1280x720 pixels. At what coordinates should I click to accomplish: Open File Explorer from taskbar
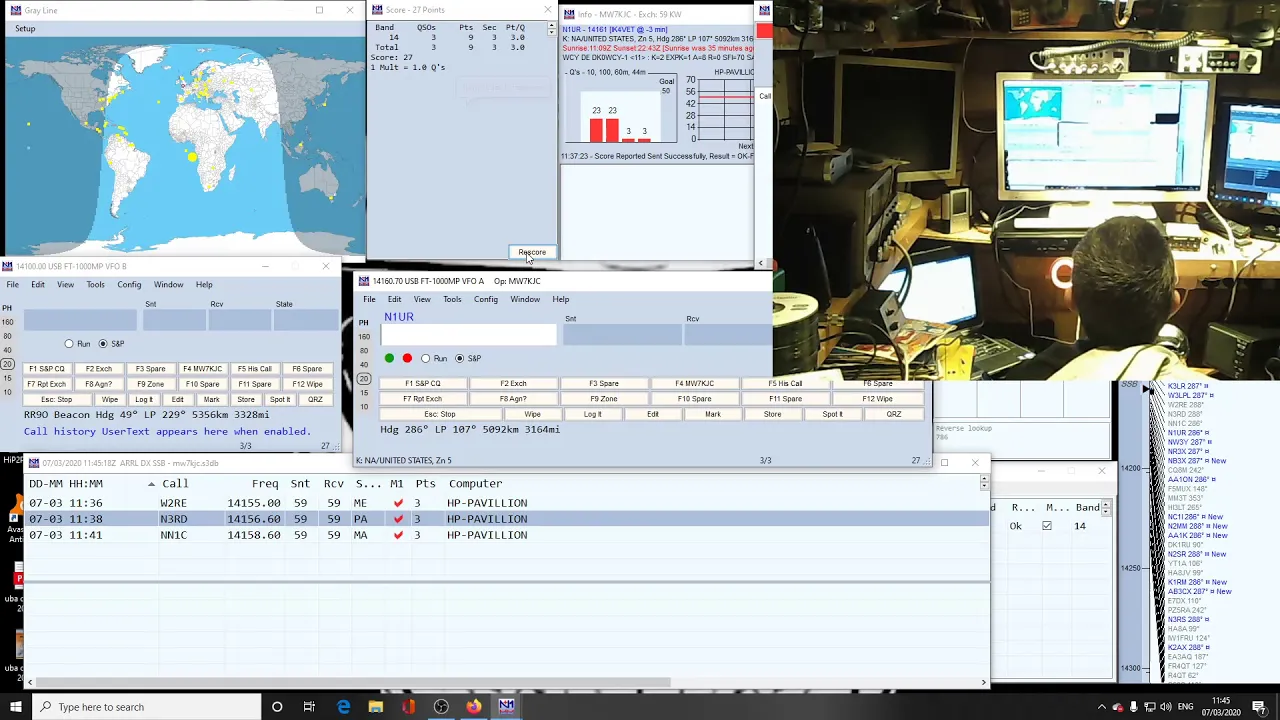tap(375, 707)
